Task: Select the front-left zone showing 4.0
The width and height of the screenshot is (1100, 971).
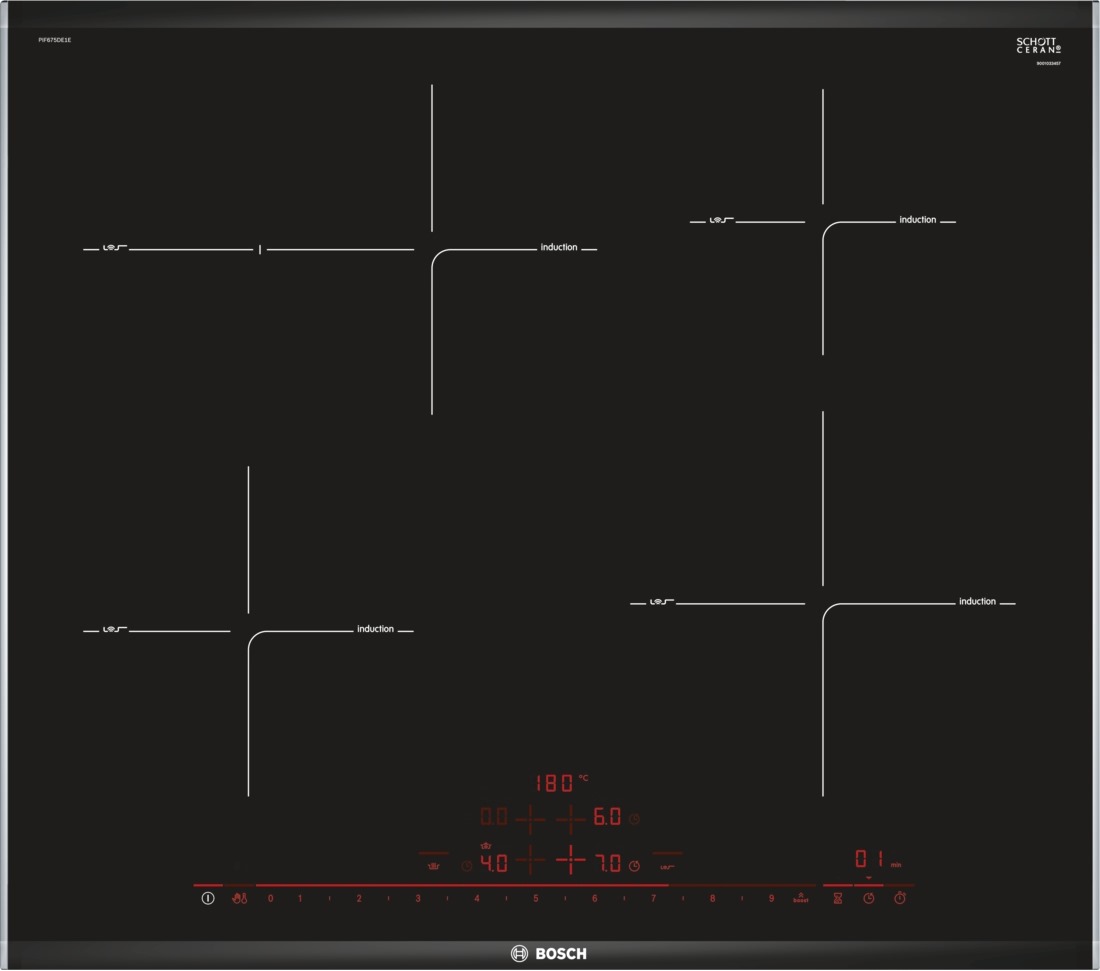Action: 494,863
